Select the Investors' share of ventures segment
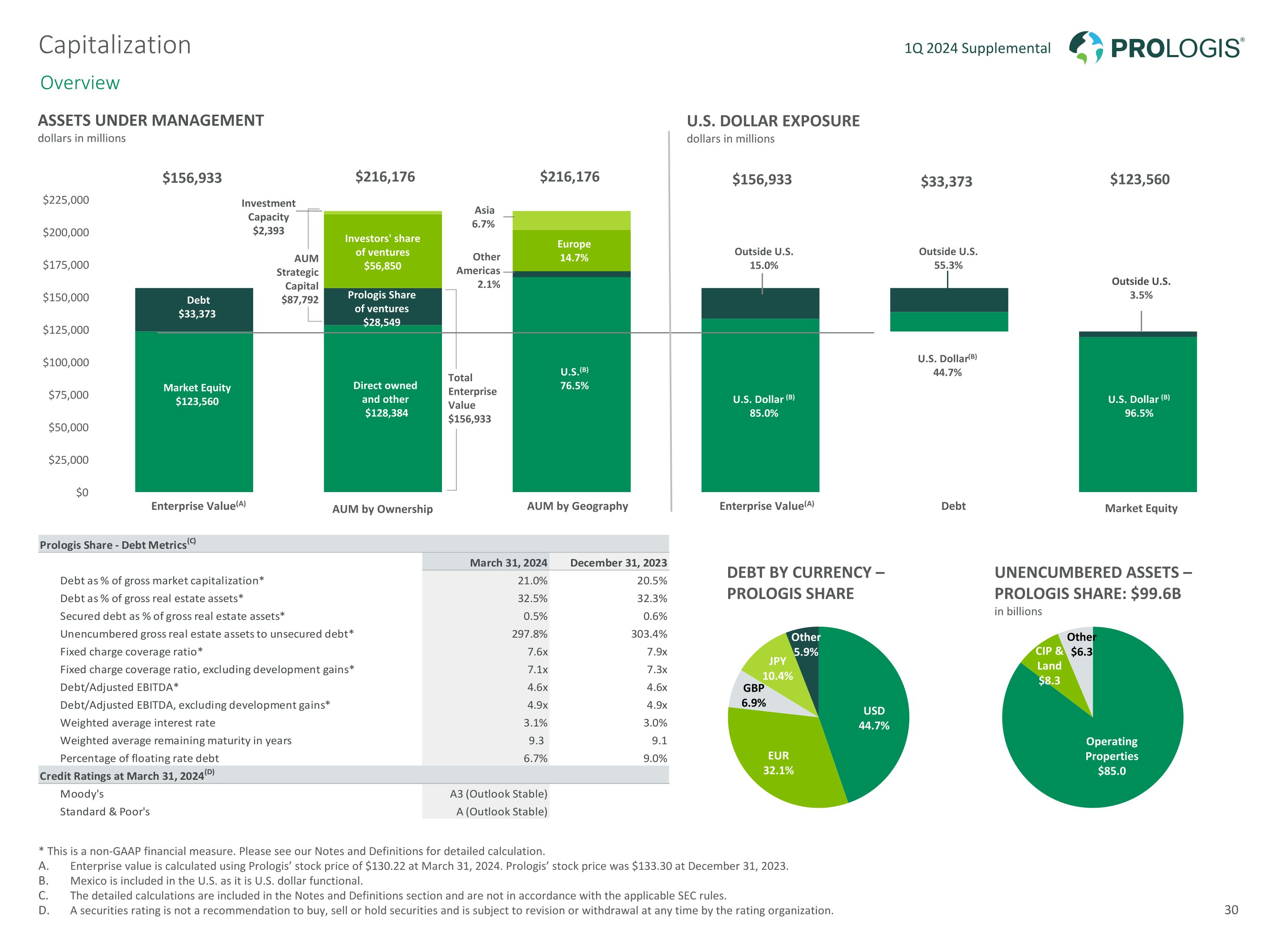 click(382, 251)
